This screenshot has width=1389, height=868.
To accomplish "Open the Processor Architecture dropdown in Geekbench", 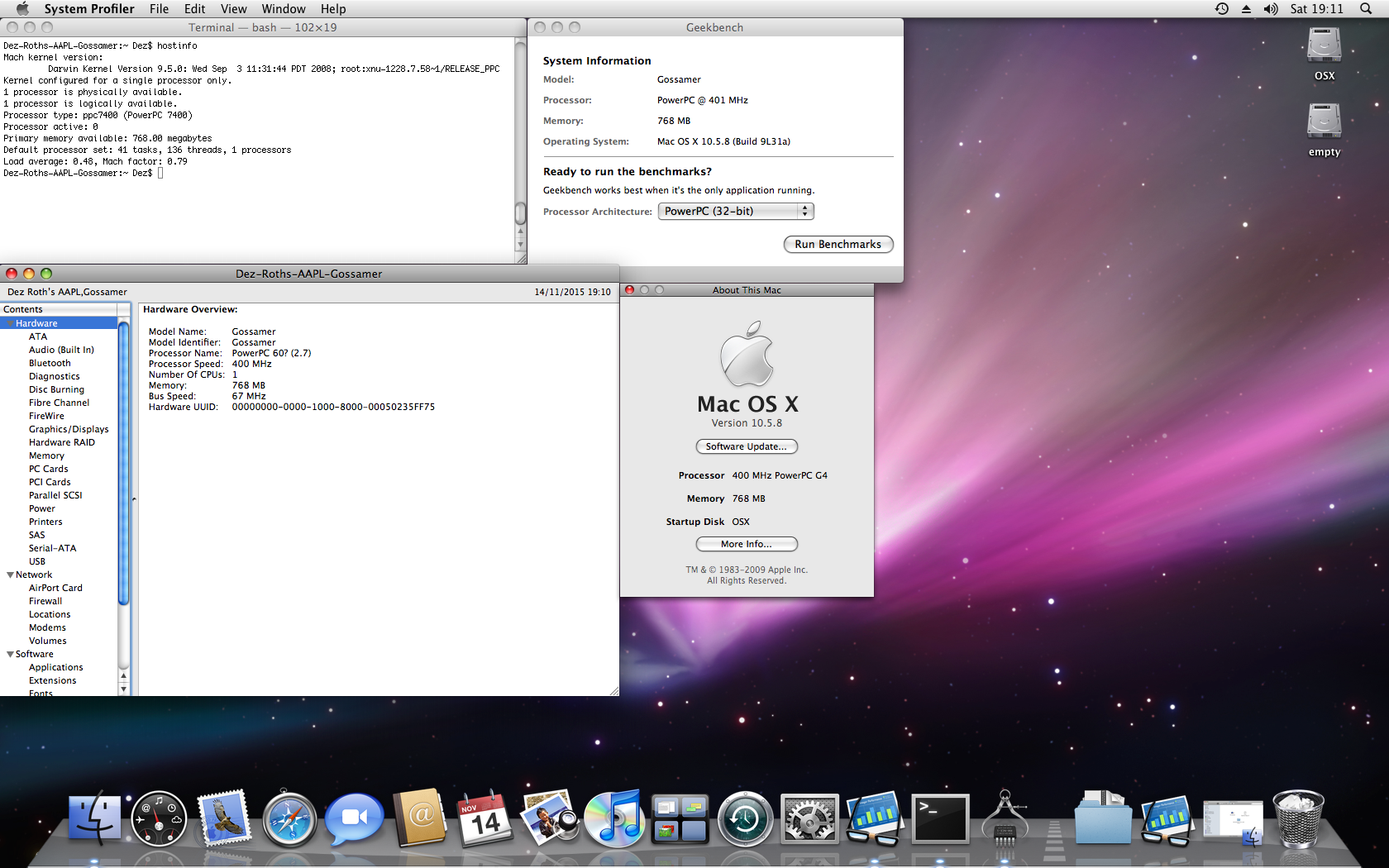I will 736,211.
